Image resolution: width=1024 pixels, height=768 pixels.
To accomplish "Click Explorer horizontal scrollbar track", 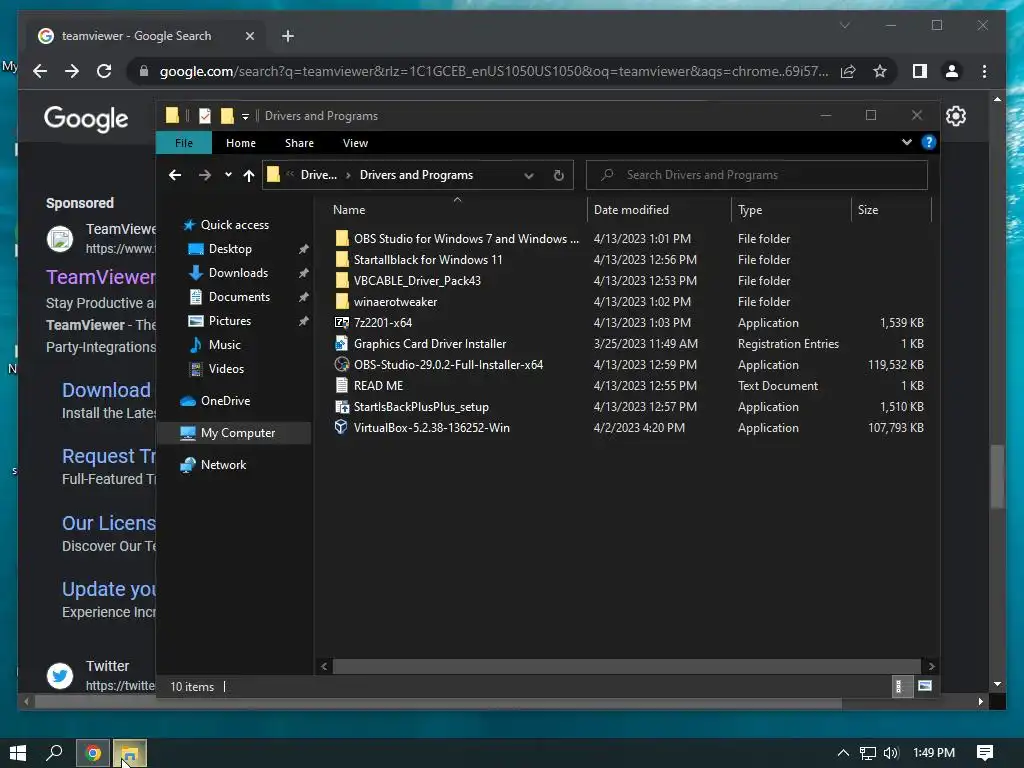I will (x=626, y=666).
